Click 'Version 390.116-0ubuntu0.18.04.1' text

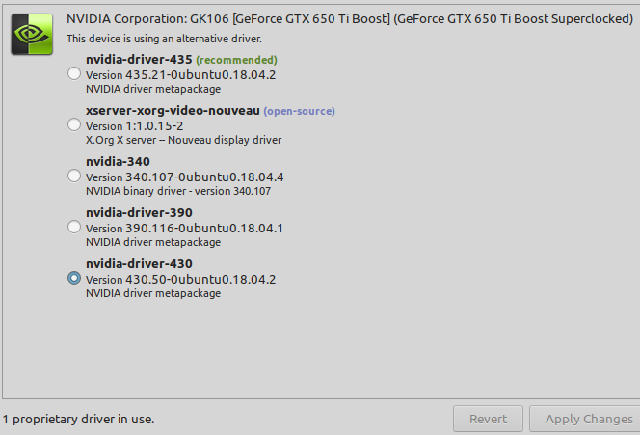pyautogui.click(x=184, y=228)
